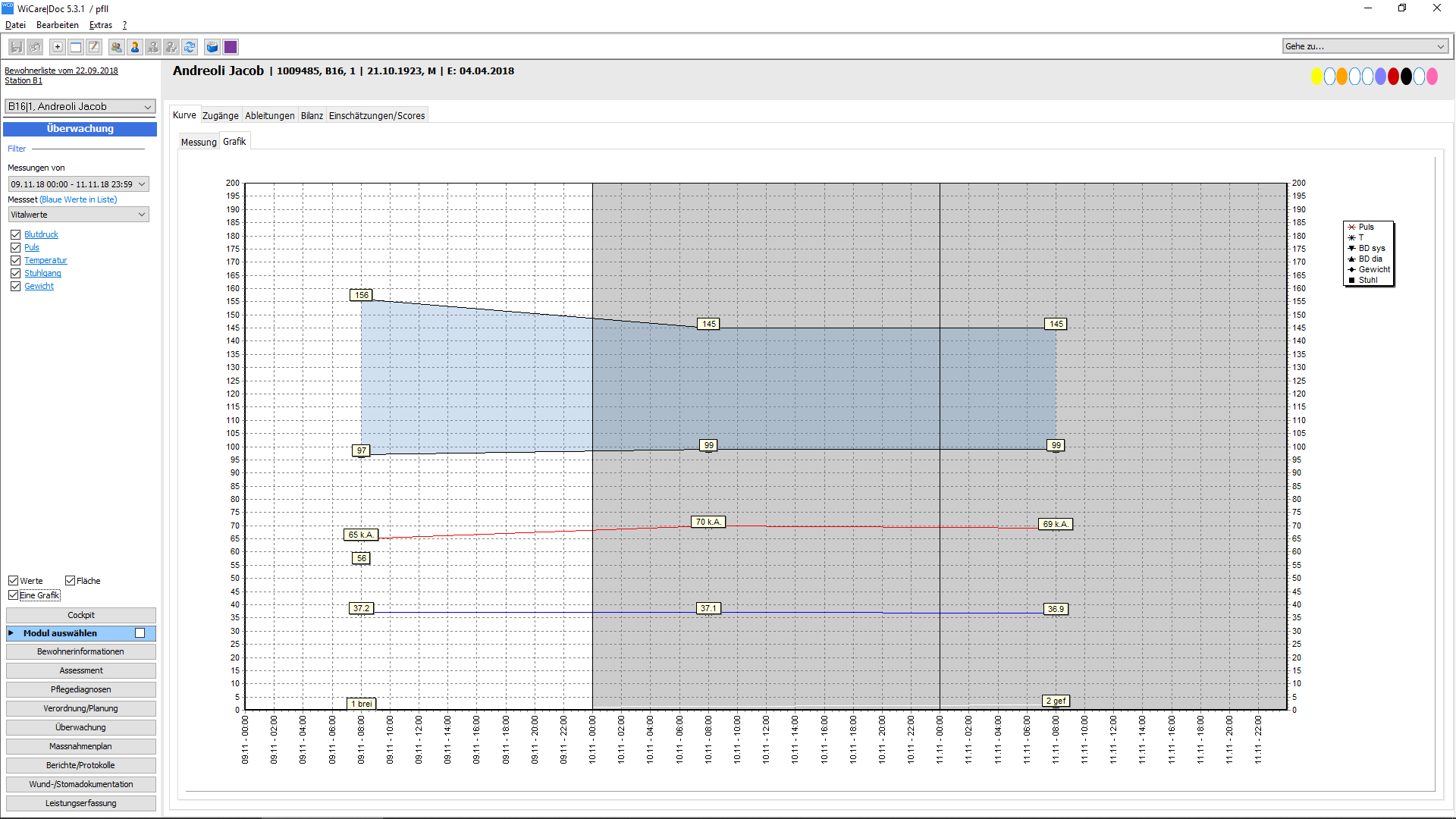Open the resident selector B16|1, Andreoli Jacob
This screenshot has height=819, width=1456.
(80, 107)
